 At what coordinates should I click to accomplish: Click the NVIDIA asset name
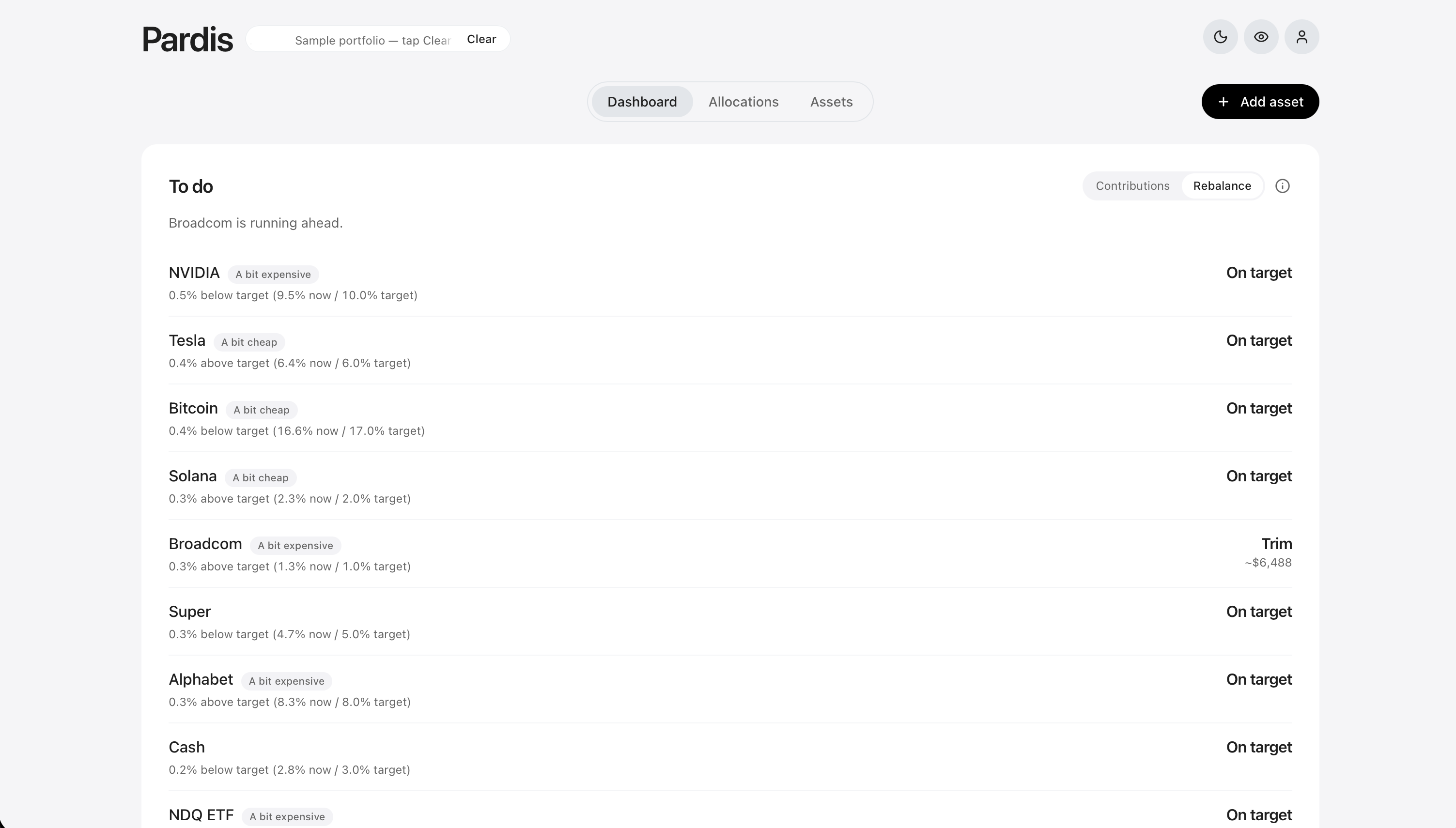(x=194, y=273)
